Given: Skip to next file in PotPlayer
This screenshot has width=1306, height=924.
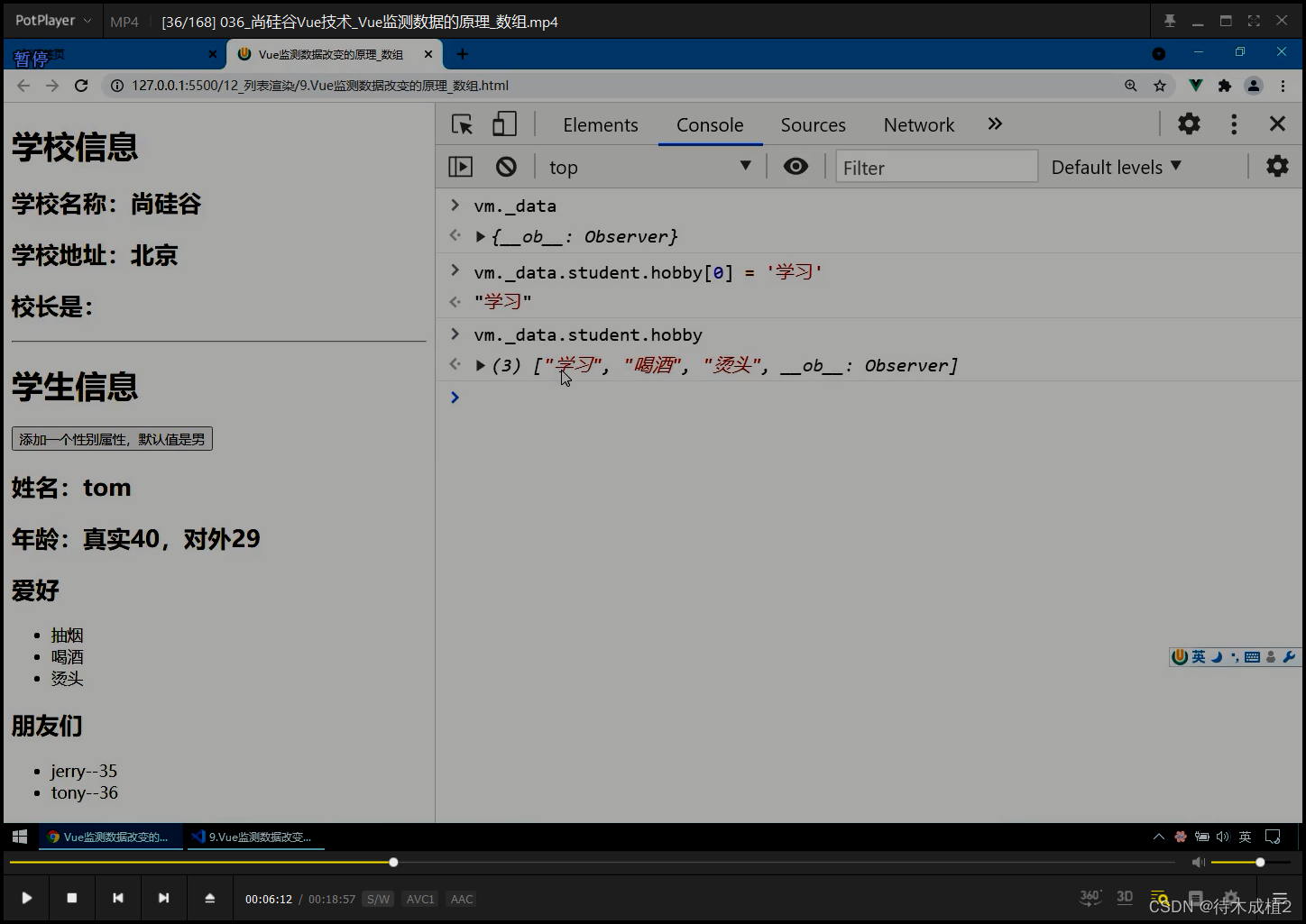Looking at the screenshot, I should pos(163,898).
